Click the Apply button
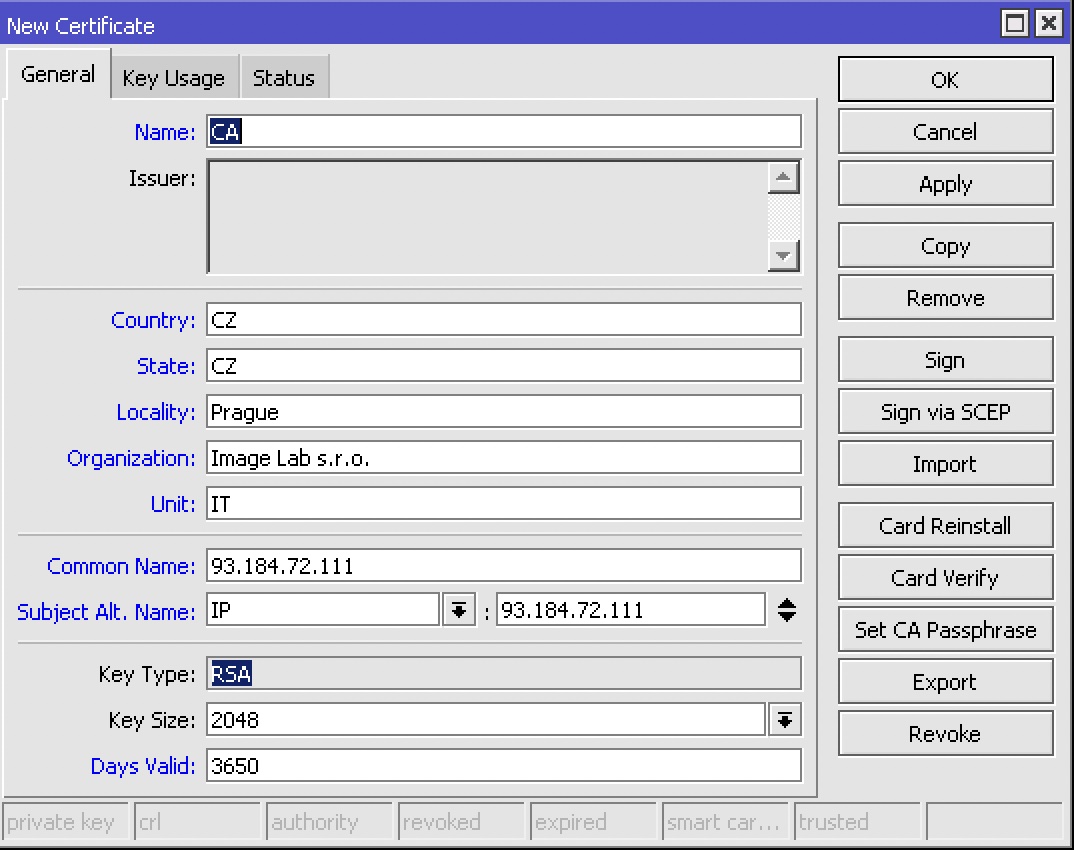This screenshot has width=1074, height=850. tap(945, 184)
